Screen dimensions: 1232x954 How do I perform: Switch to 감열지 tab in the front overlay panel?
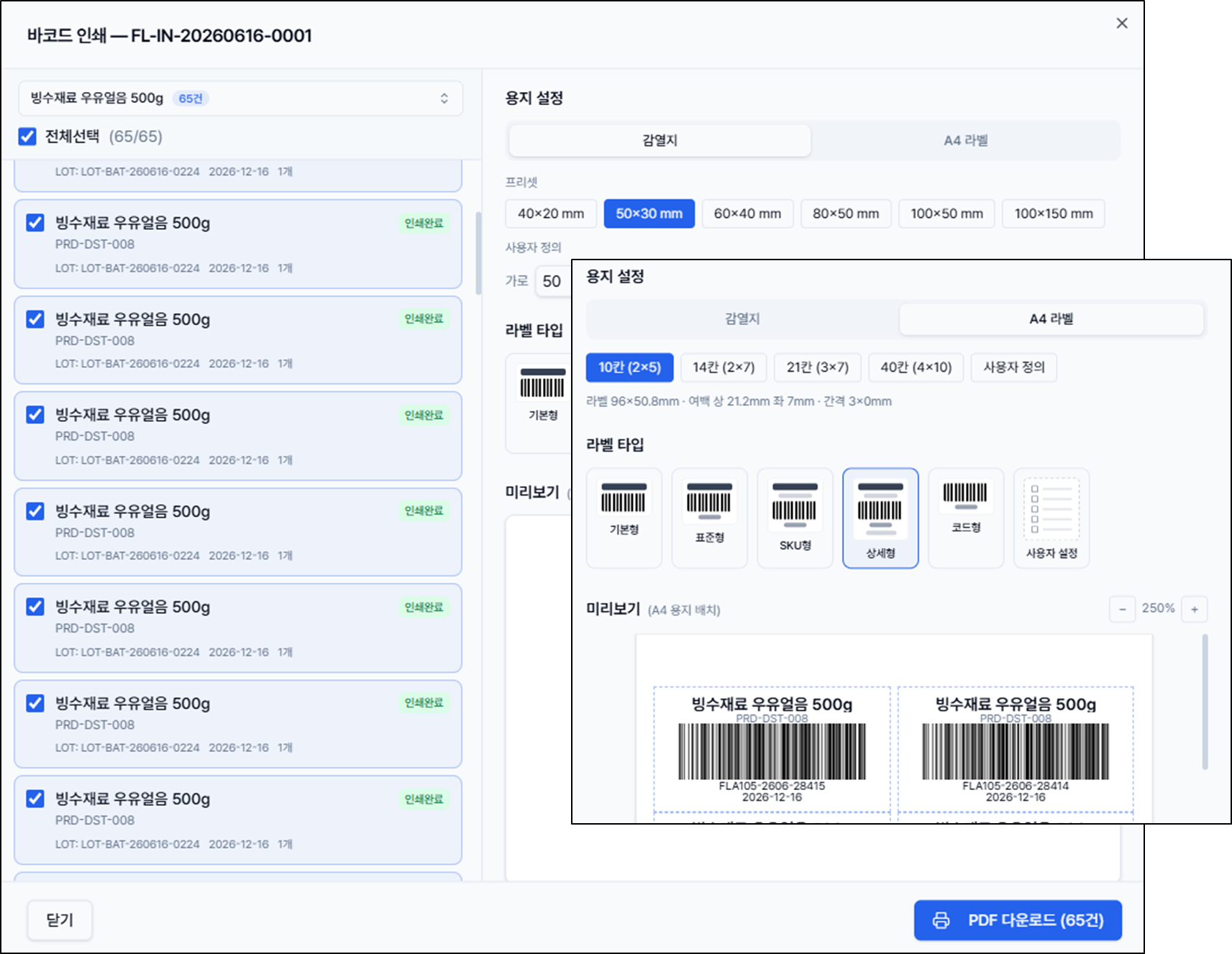click(742, 319)
